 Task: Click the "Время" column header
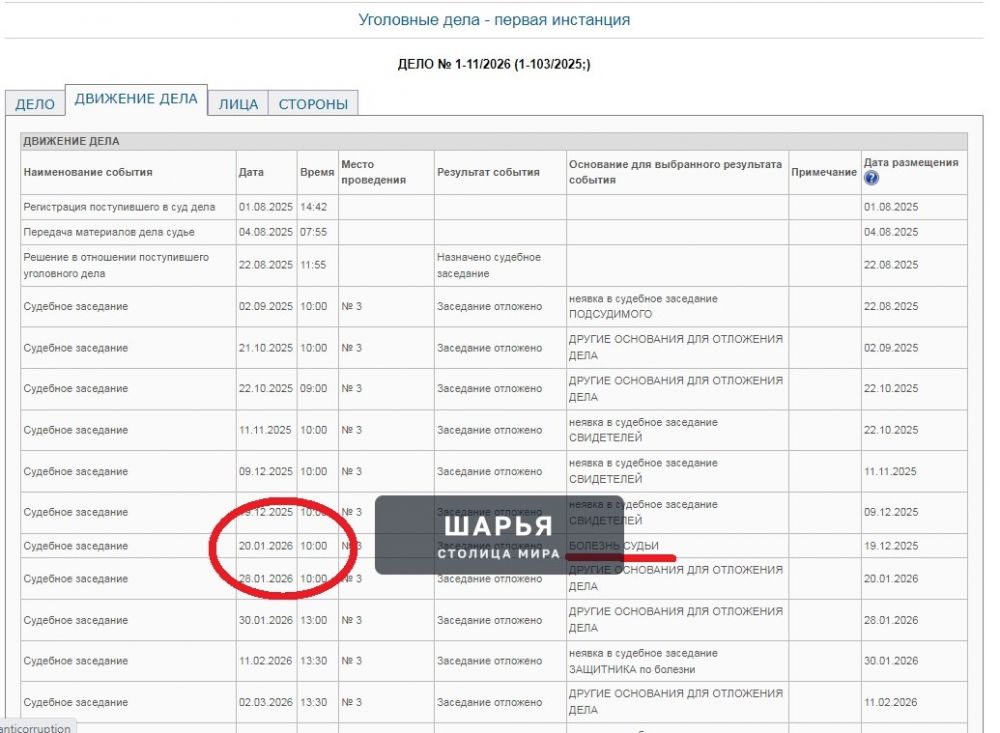(x=317, y=172)
